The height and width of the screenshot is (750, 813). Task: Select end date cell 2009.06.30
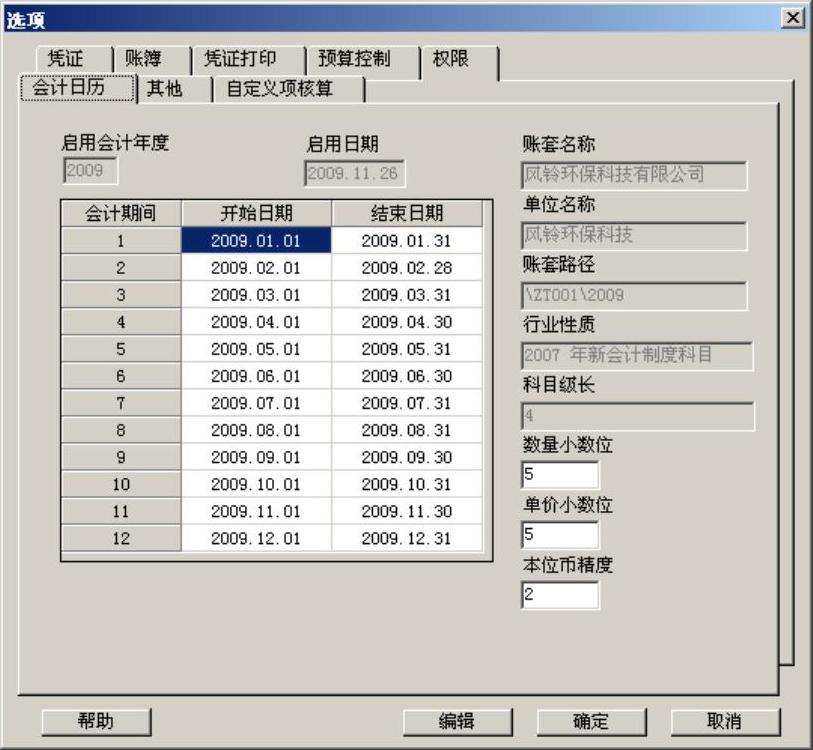pyautogui.click(x=407, y=376)
